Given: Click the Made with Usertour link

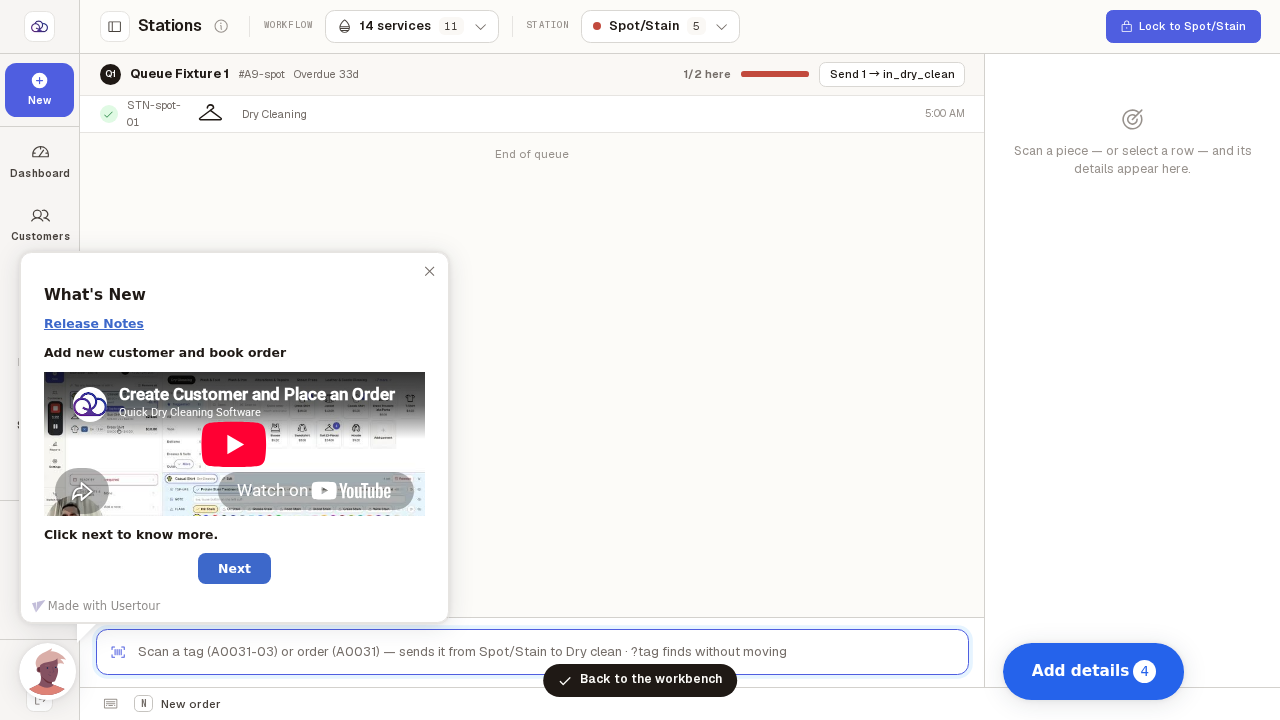Looking at the screenshot, I should pos(96,606).
